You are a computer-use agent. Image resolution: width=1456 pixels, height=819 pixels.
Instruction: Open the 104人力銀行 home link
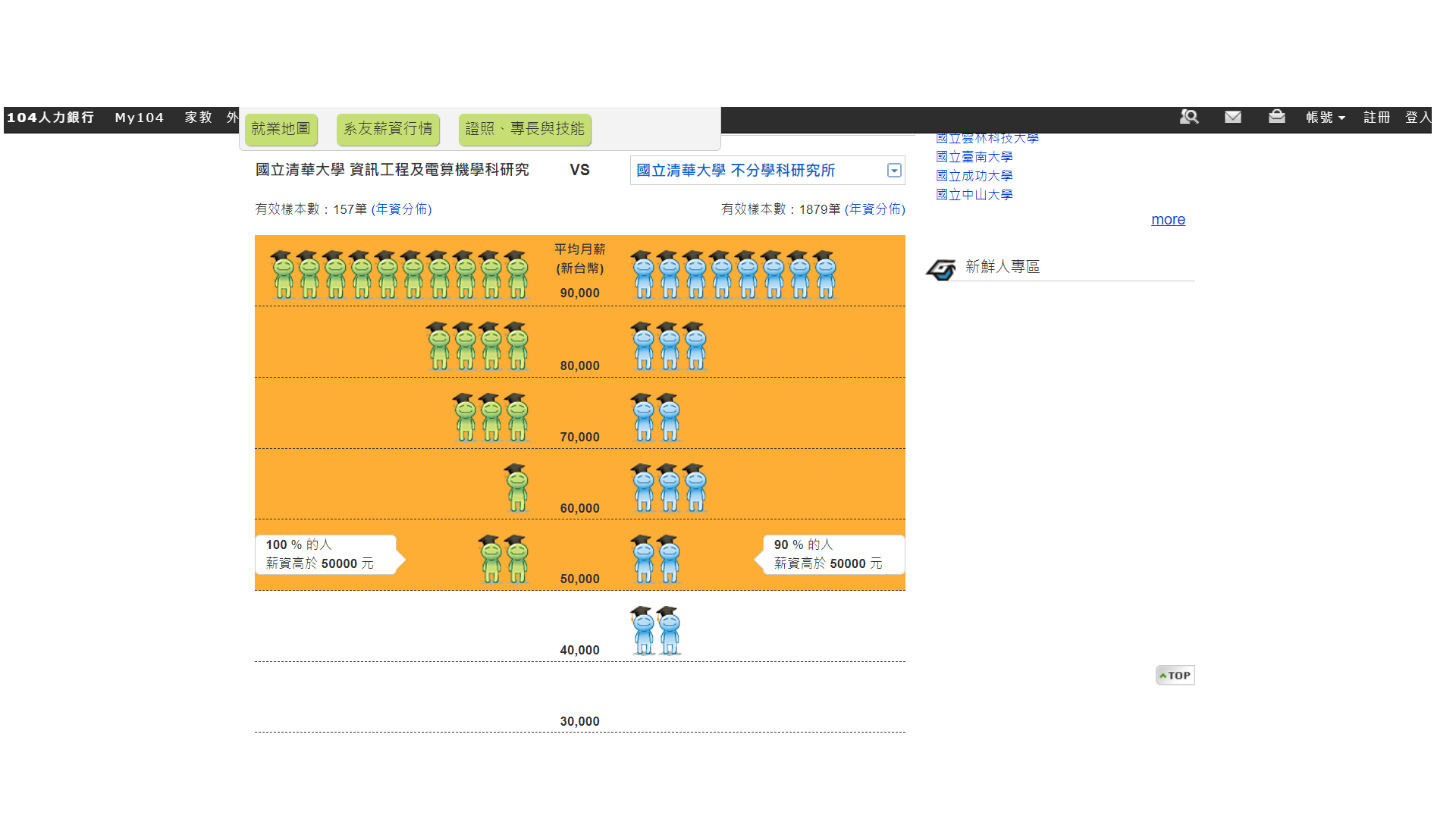(x=51, y=118)
